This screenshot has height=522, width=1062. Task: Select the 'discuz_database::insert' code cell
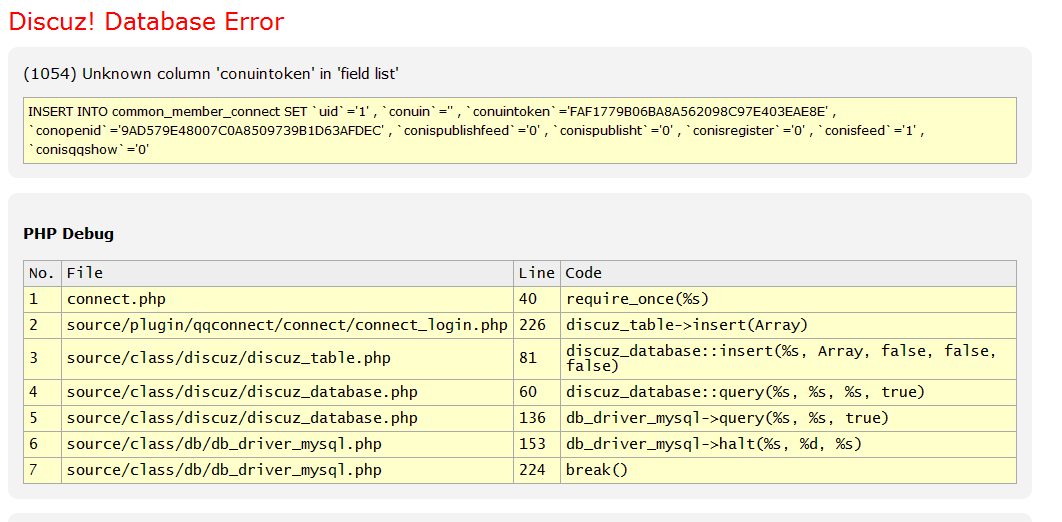click(788, 359)
